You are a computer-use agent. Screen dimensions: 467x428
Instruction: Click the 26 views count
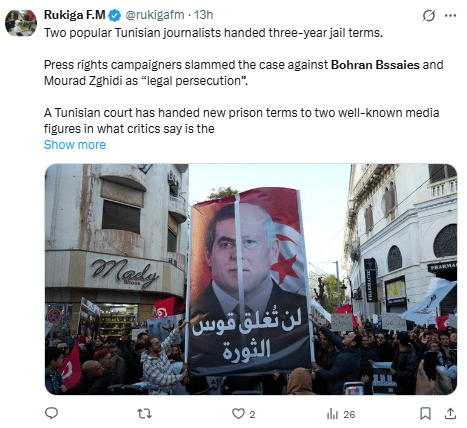349,414
